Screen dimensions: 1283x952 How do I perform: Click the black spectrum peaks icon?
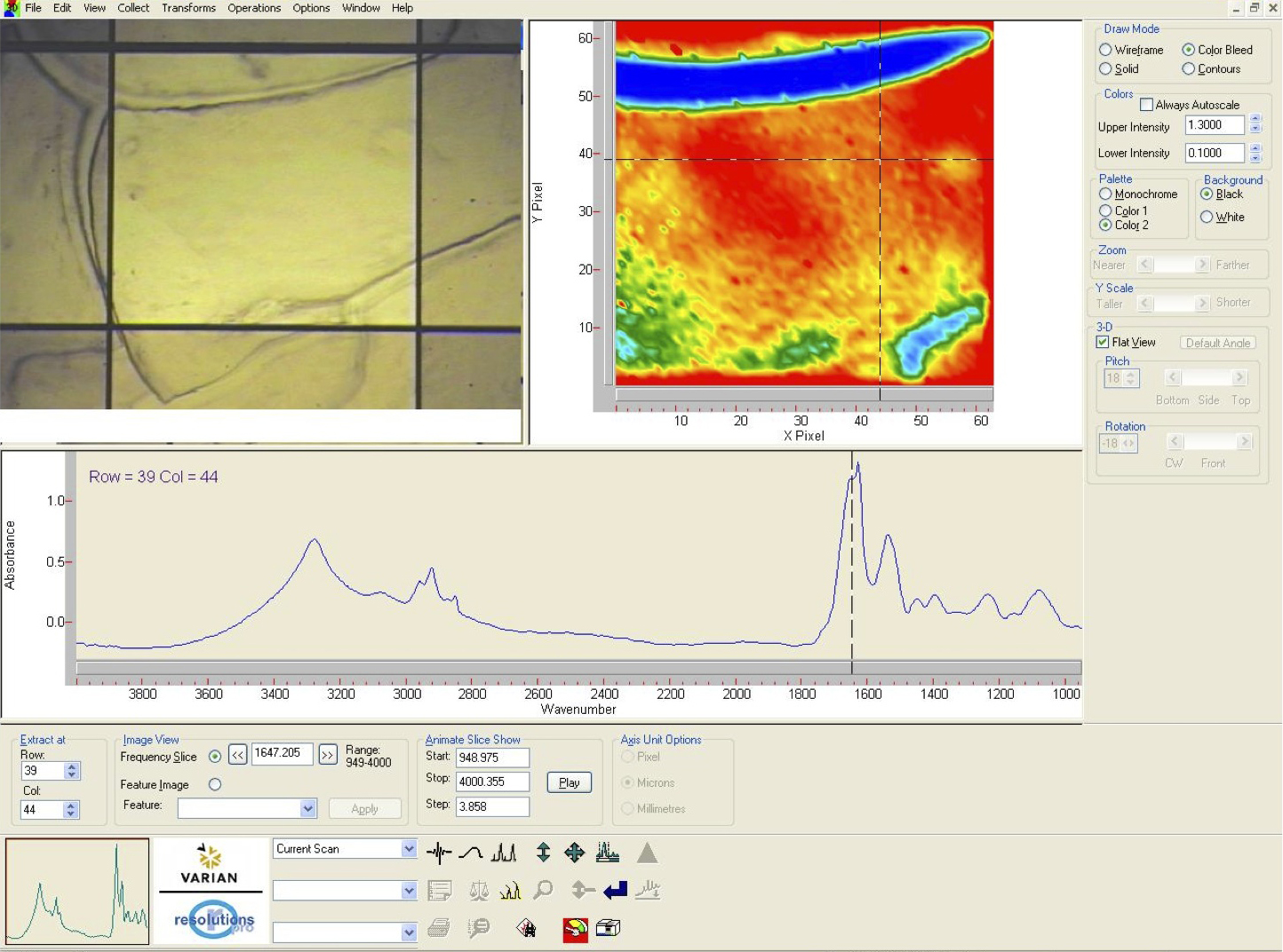[x=504, y=853]
